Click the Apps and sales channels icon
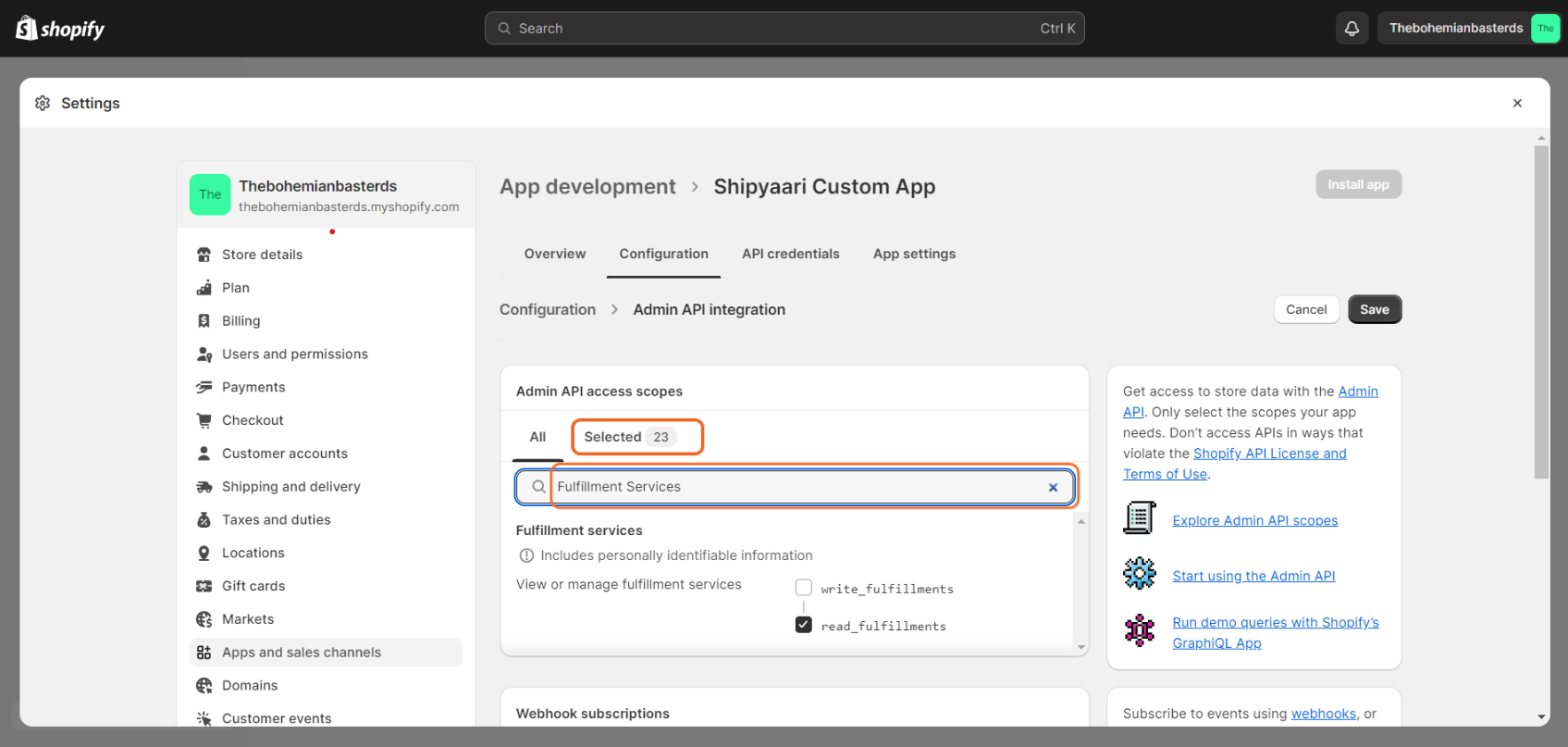 point(204,653)
